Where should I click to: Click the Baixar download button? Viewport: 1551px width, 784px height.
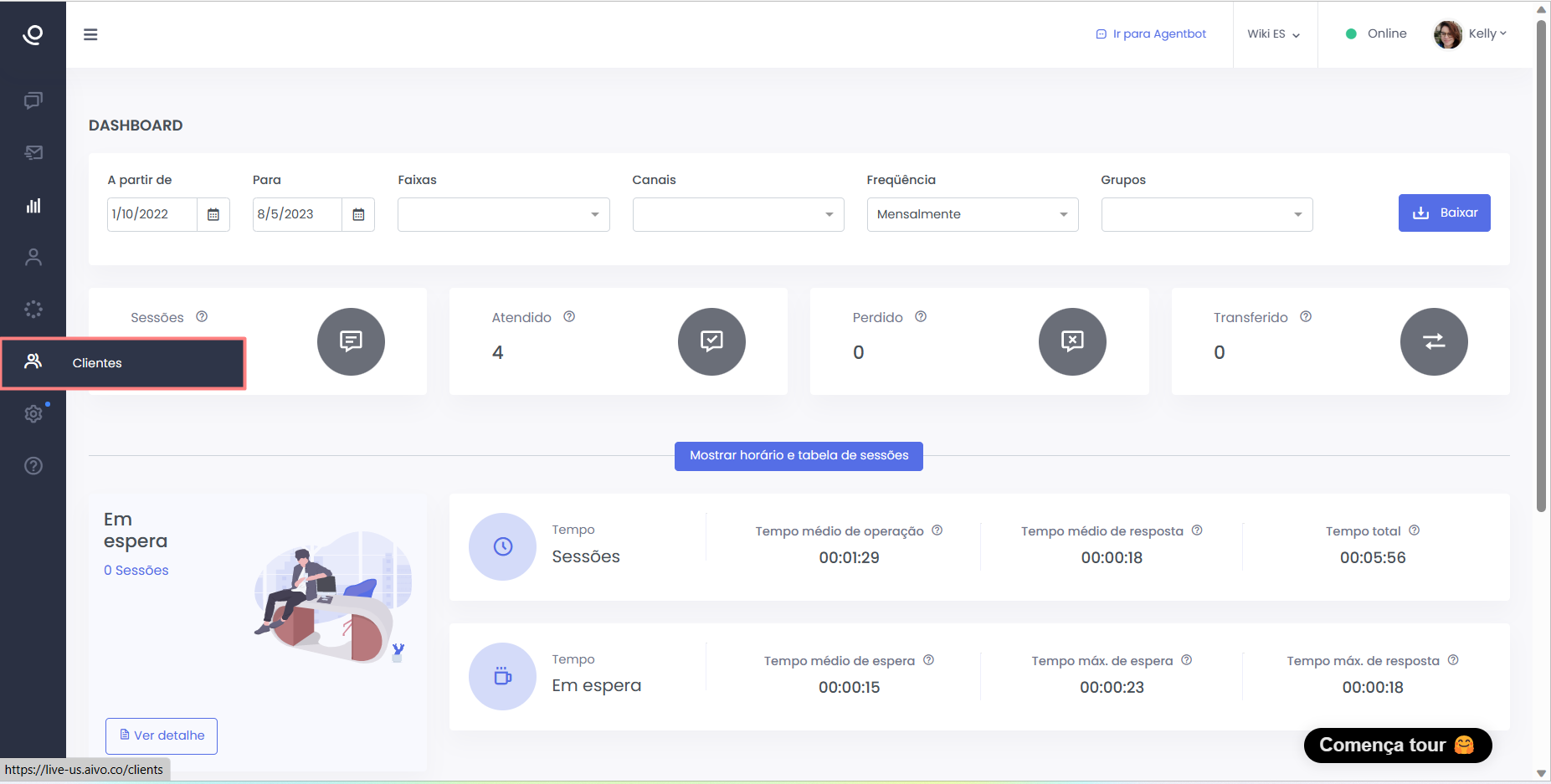(1444, 213)
